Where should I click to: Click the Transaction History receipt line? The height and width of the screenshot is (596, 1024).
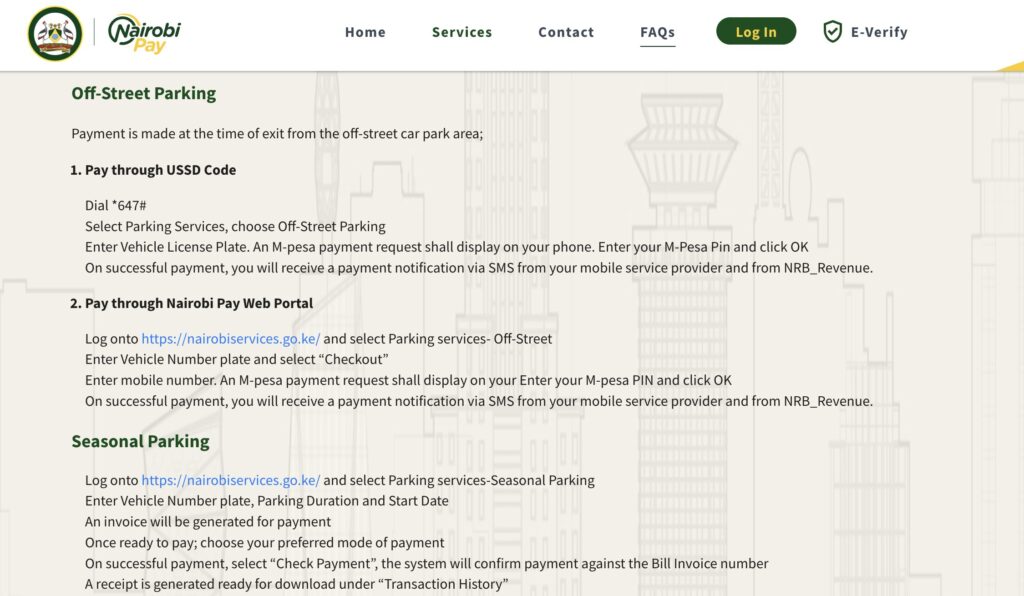(x=296, y=584)
